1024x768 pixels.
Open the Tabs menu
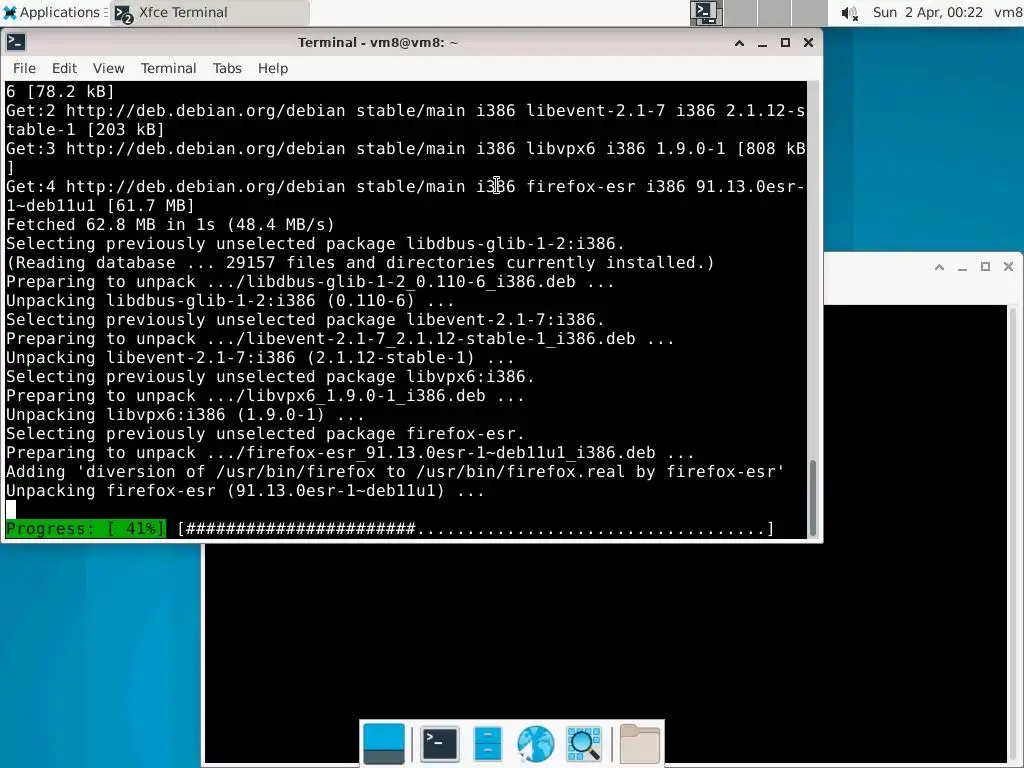click(227, 68)
